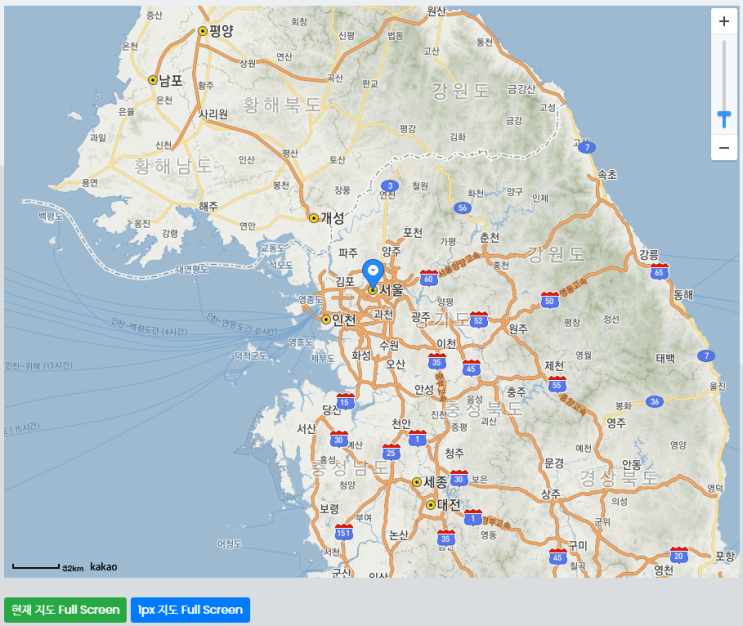Screen dimensions: 743x626
Task: Click route 36 marker near 영주
Action: [x=654, y=401]
